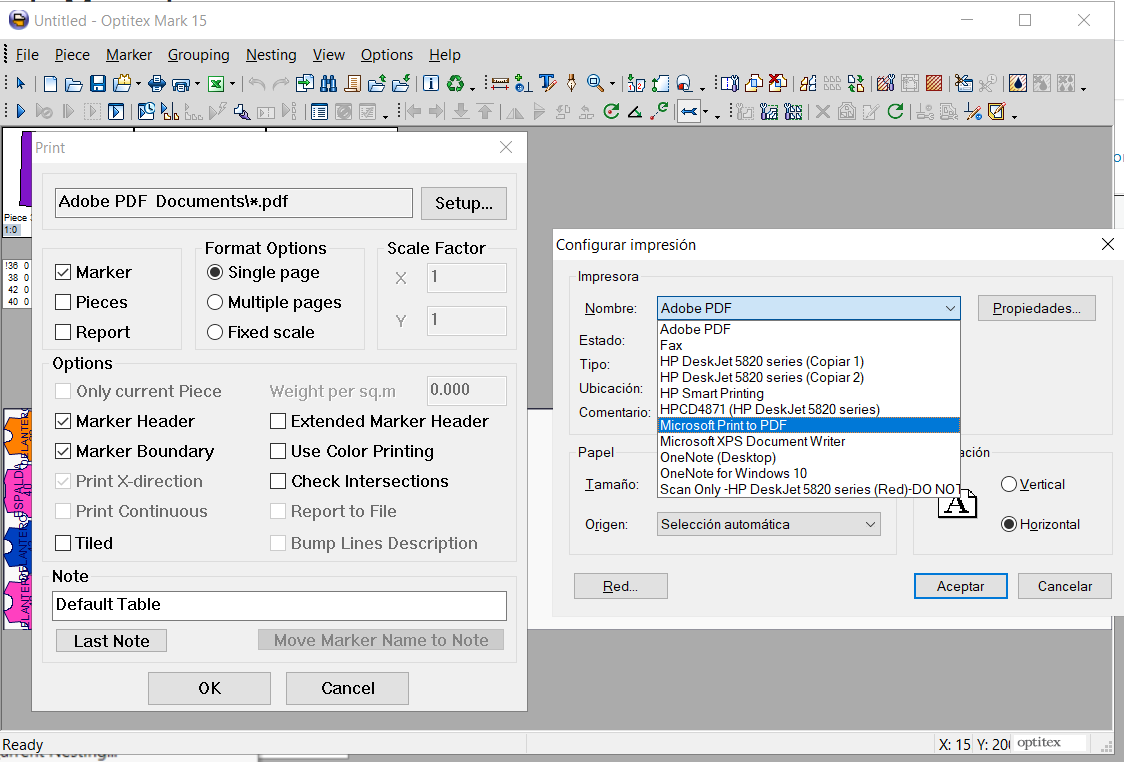Click the angle rotation icon
Screen dimensions: 1124x762
pos(634,111)
